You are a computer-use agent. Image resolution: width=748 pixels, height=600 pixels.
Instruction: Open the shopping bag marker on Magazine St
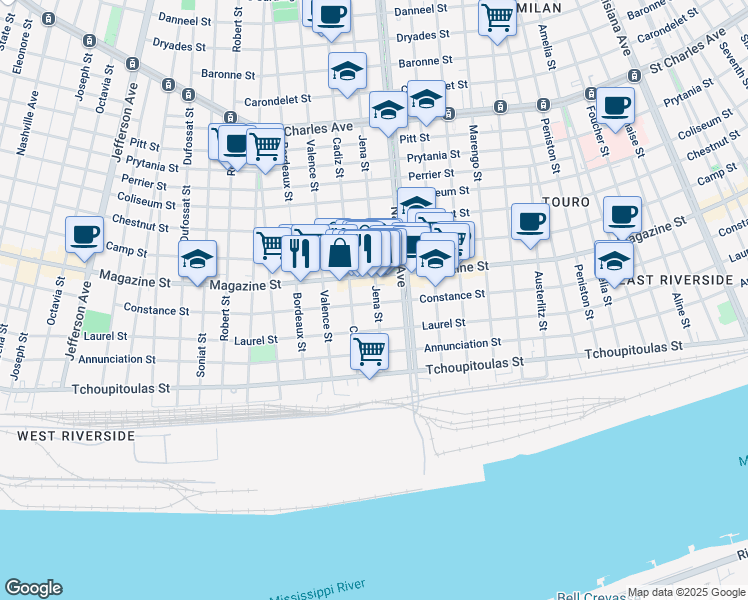(339, 257)
